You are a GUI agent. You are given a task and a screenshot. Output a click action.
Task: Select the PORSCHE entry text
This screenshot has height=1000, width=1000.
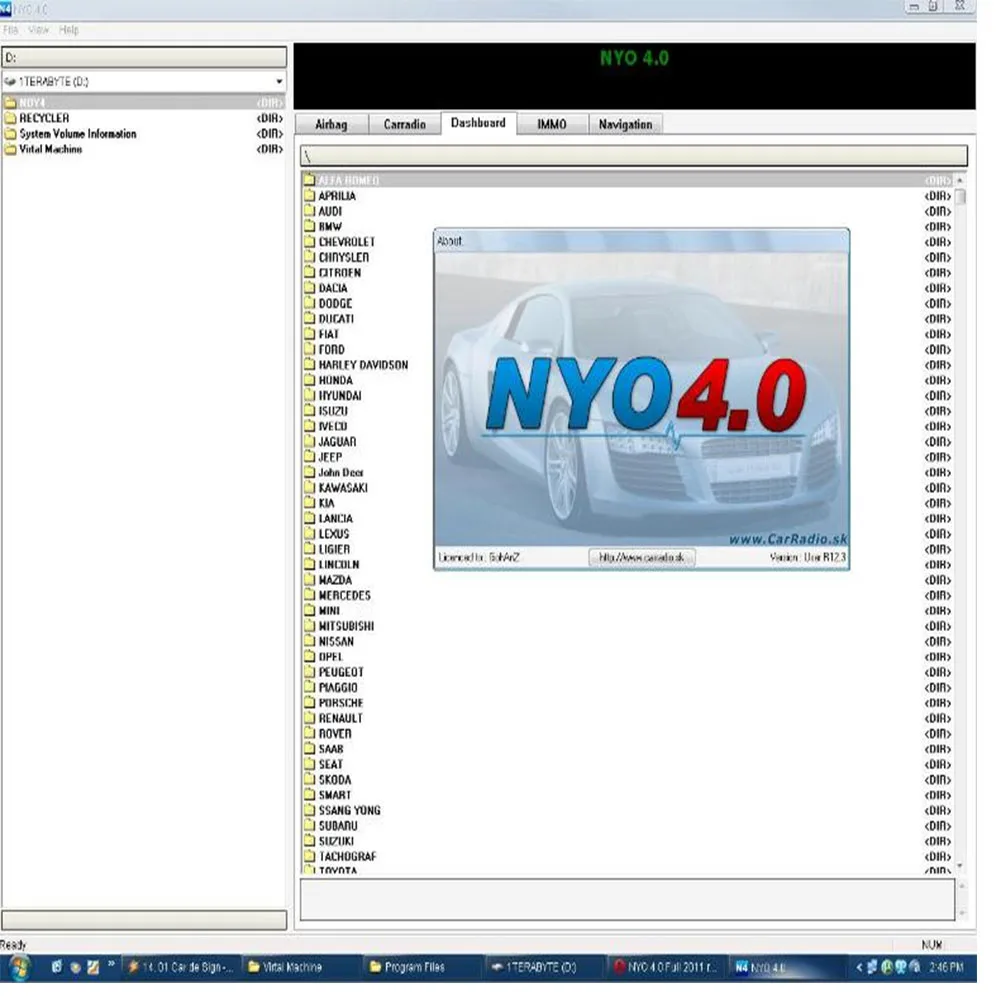tap(341, 703)
